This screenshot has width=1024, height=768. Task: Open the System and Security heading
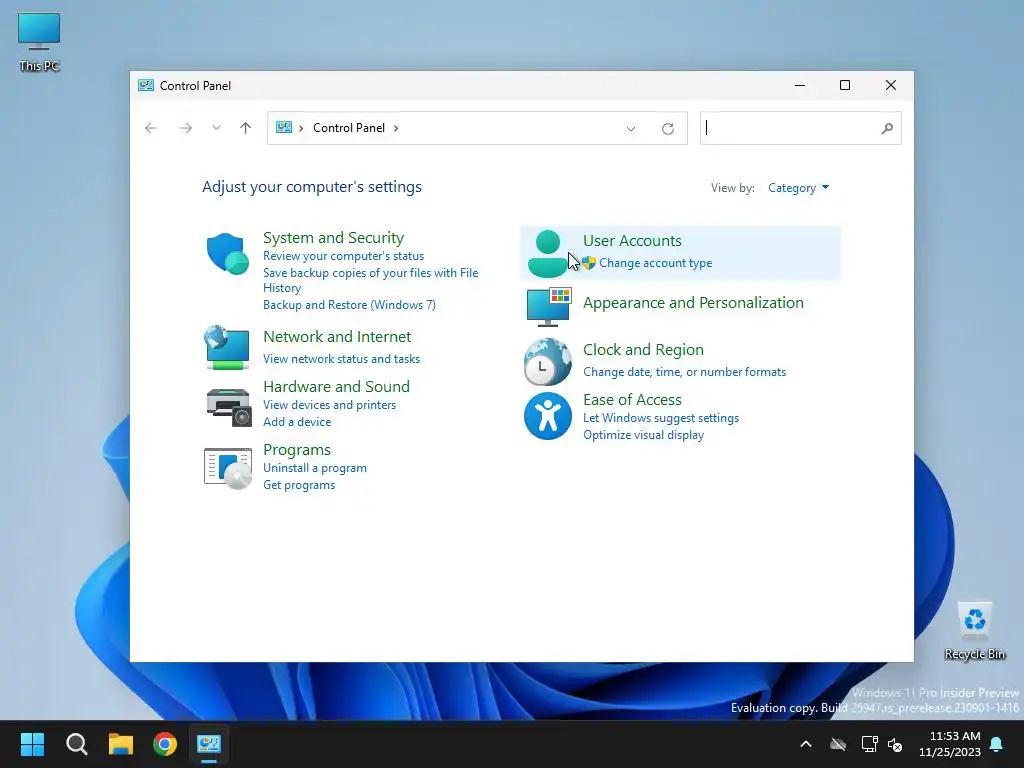click(x=334, y=238)
